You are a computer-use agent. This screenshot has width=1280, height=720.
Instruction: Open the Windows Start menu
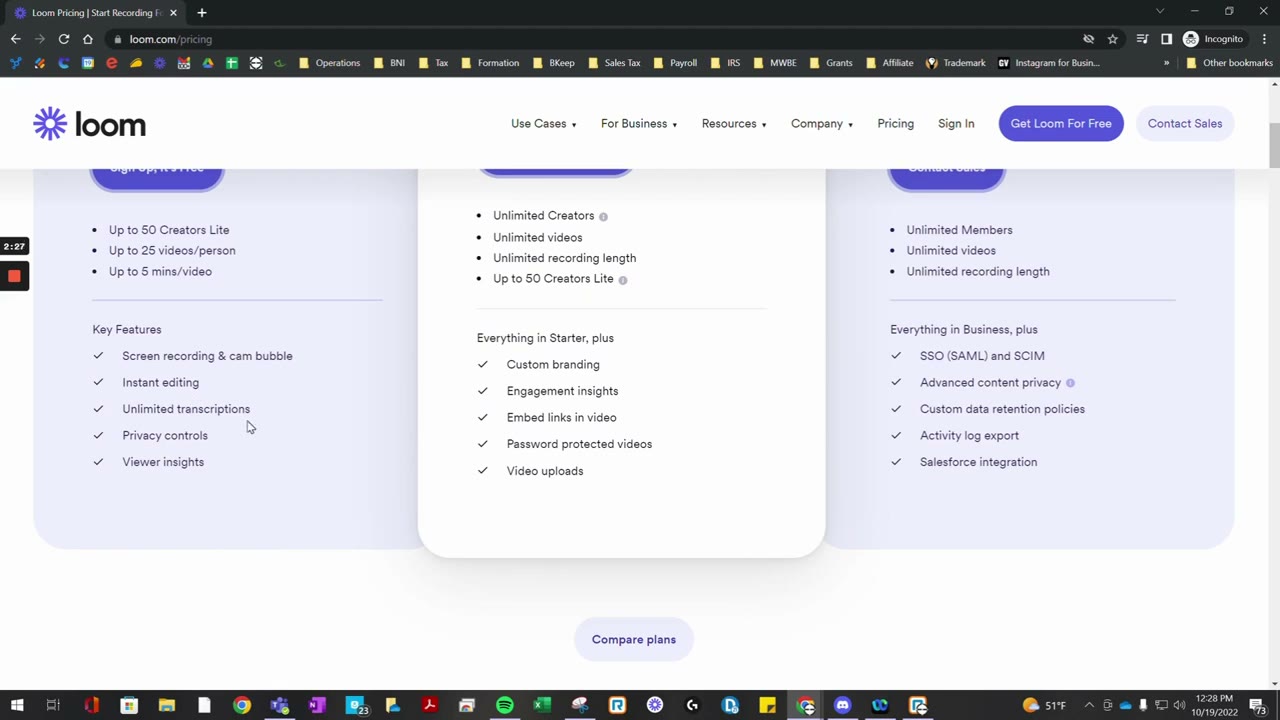(x=17, y=706)
